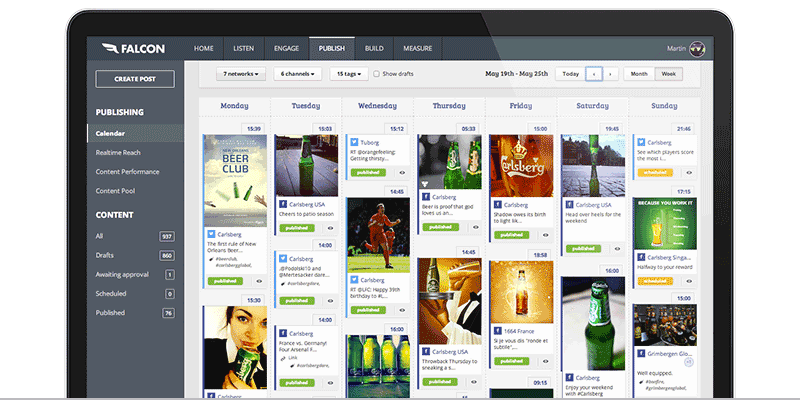
Task: Go to the previous week arrow
Action: 594,74
